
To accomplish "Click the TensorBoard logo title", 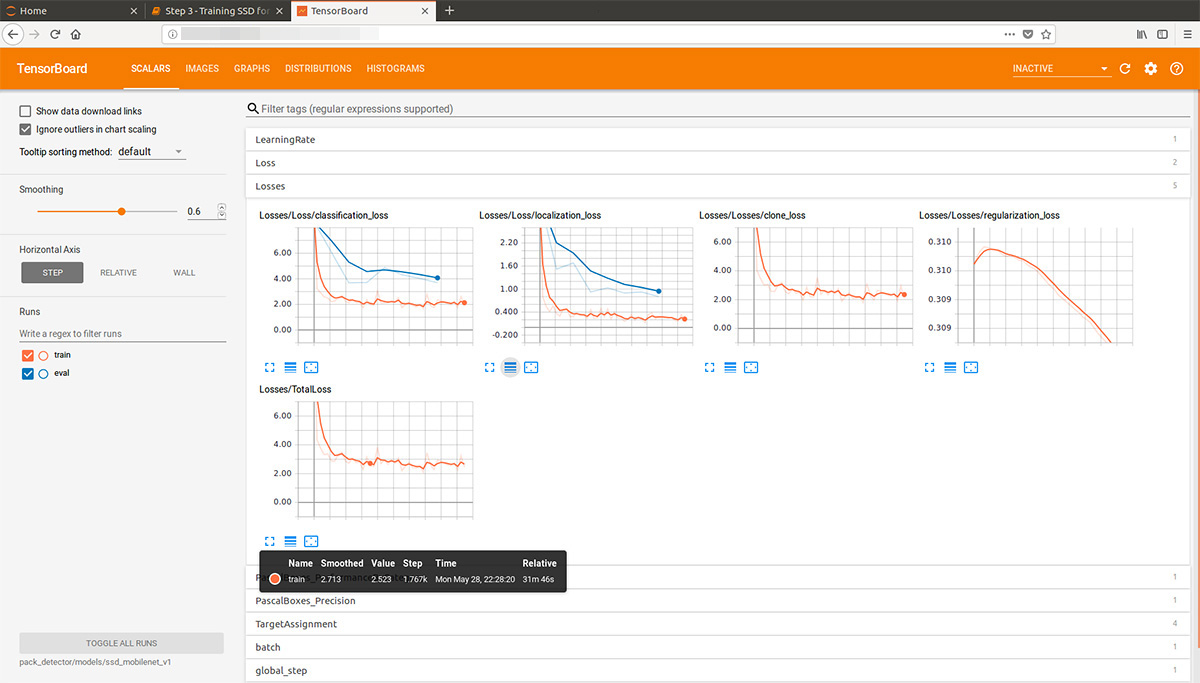I will point(53,69).
